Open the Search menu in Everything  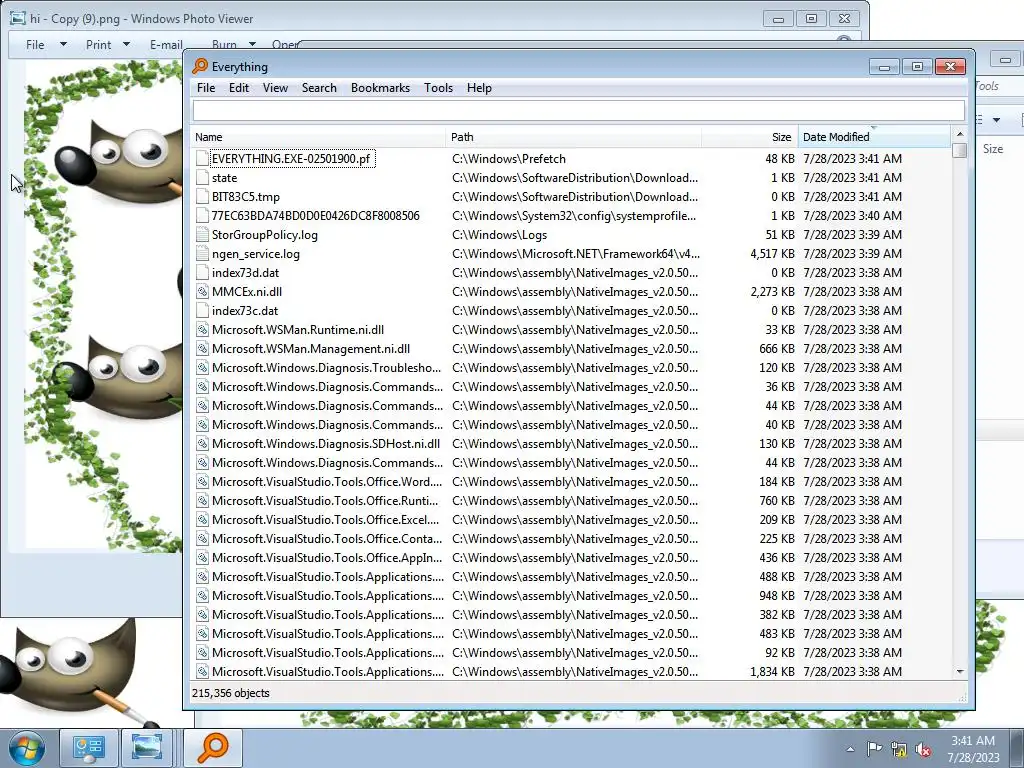319,88
